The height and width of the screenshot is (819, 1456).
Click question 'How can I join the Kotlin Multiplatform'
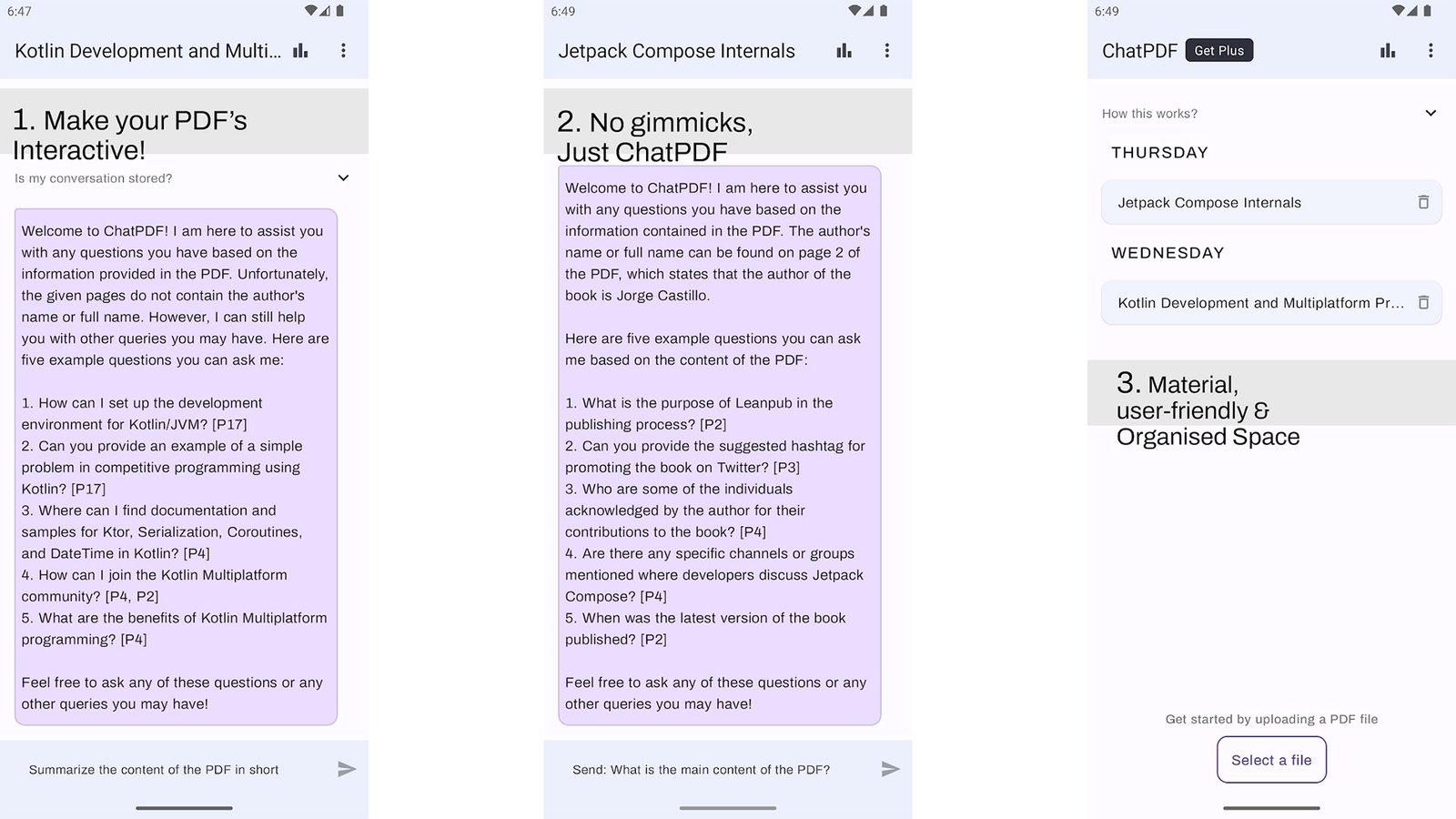(x=155, y=585)
